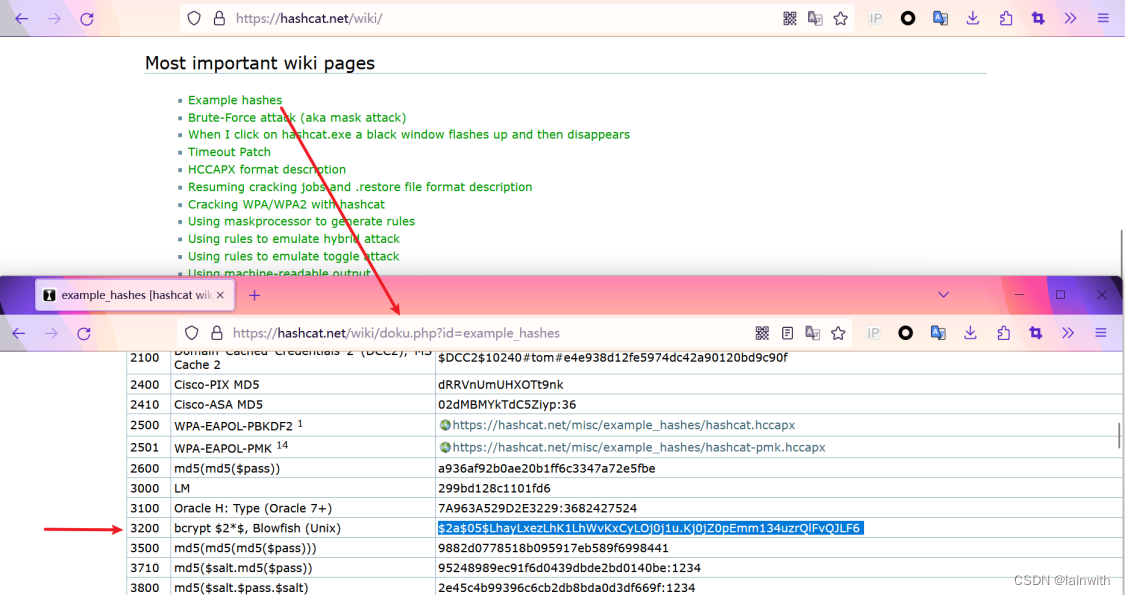Open new tab with plus button
This screenshot has height=595, width=1125.
(255, 295)
